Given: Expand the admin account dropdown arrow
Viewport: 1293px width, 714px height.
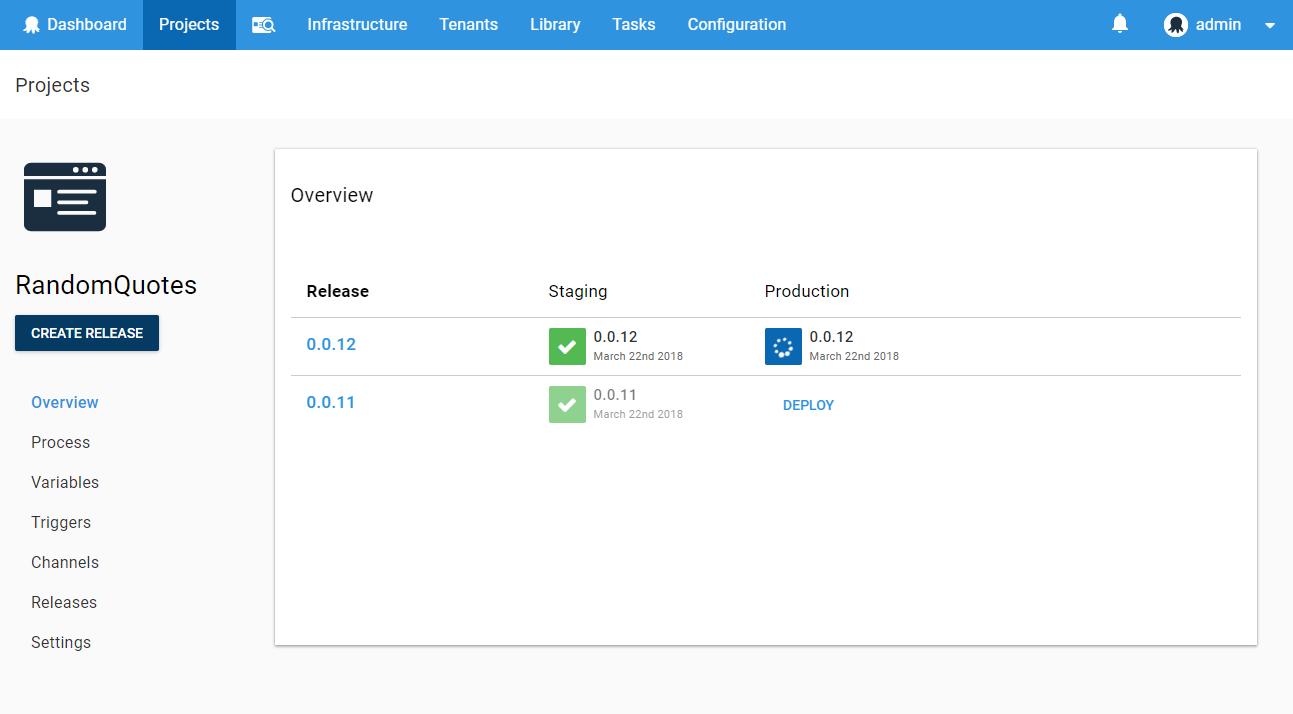Looking at the screenshot, I should coord(1269,24).
